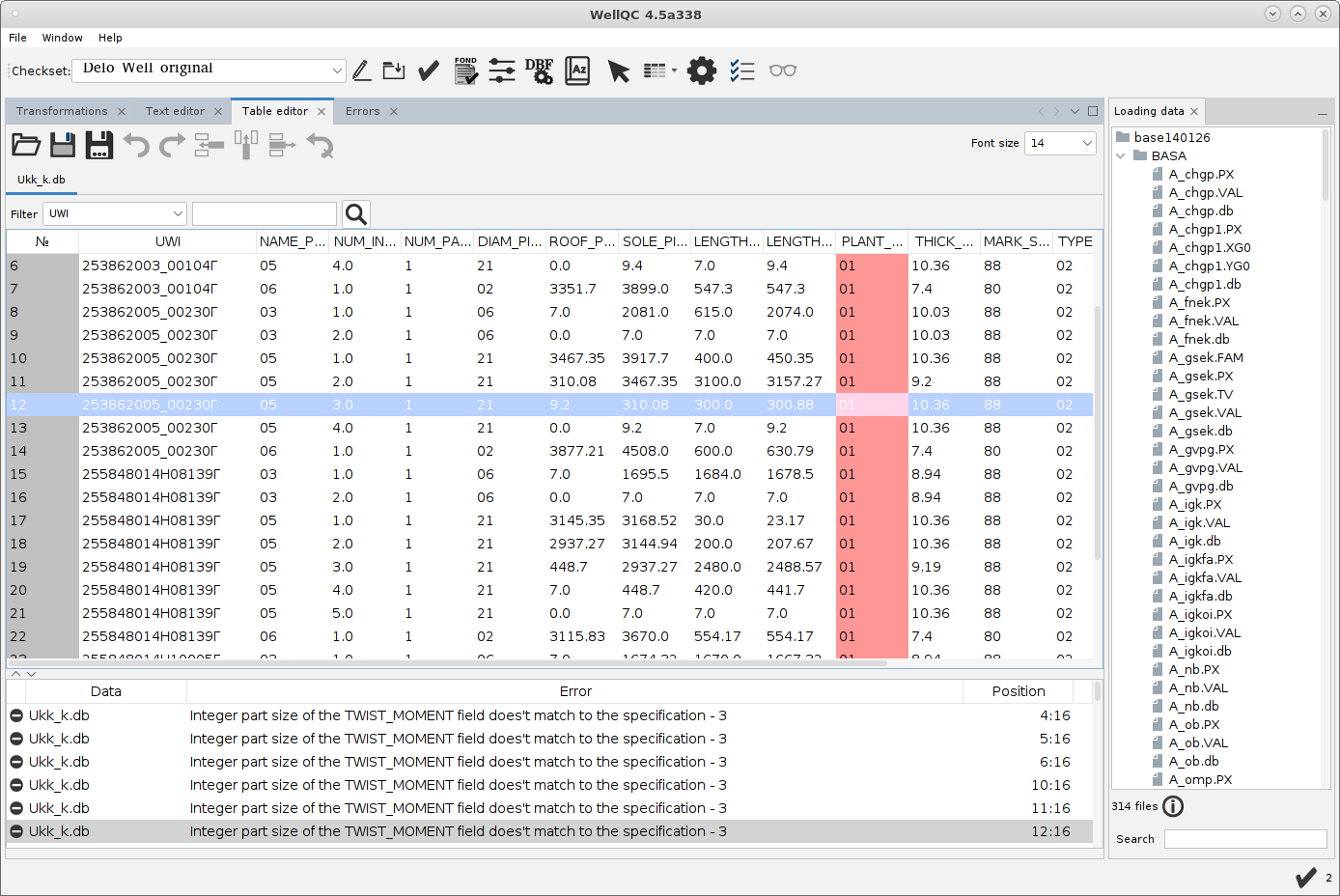This screenshot has width=1340, height=896.
Task: Open the Filter UWI column dropdown
Action: pyautogui.click(x=178, y=214)
